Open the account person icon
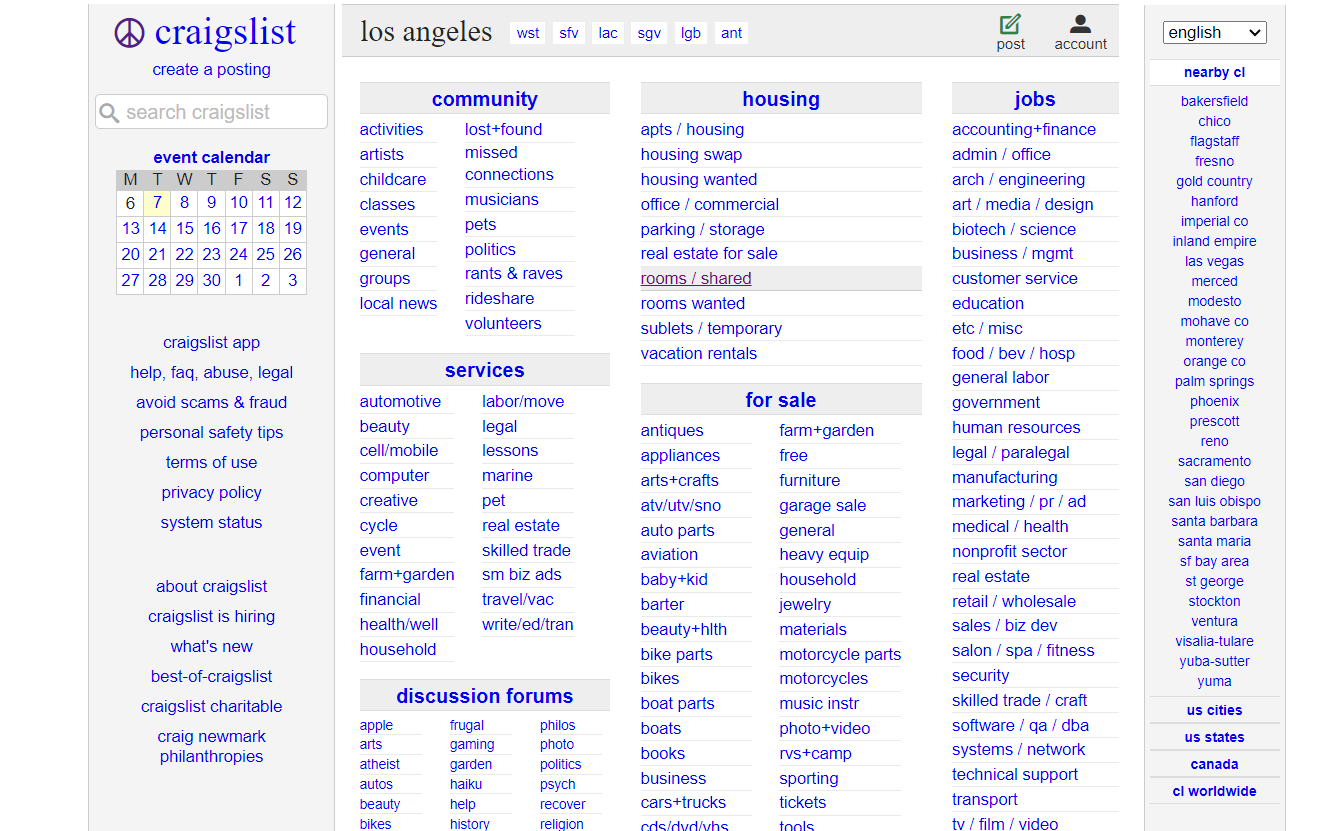 1080,24
